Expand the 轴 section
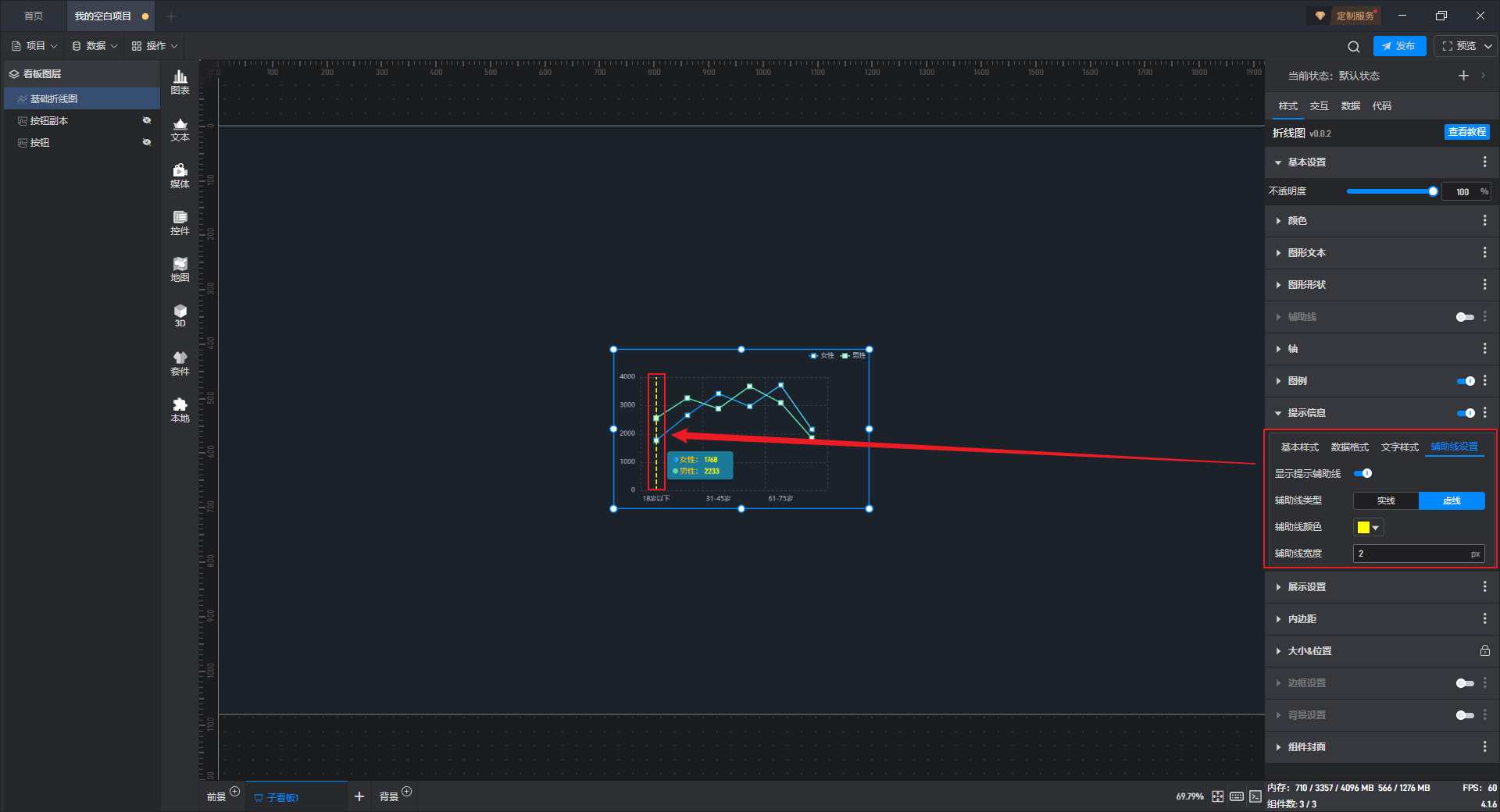 pyautogui.click(x=1278, y=349)
